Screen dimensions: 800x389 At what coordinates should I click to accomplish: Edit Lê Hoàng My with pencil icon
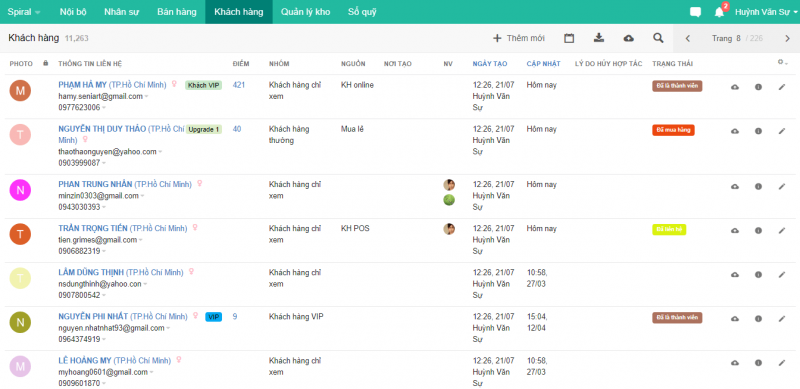click(782, 362)
